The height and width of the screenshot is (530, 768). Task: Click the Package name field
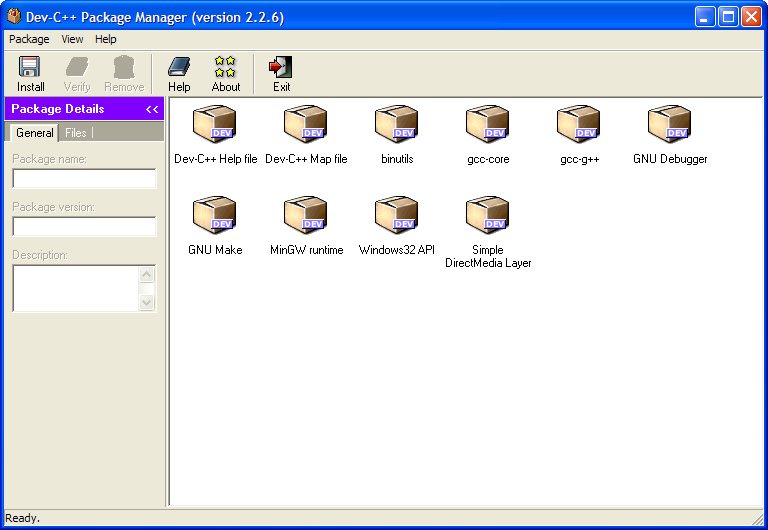(84, 179)
